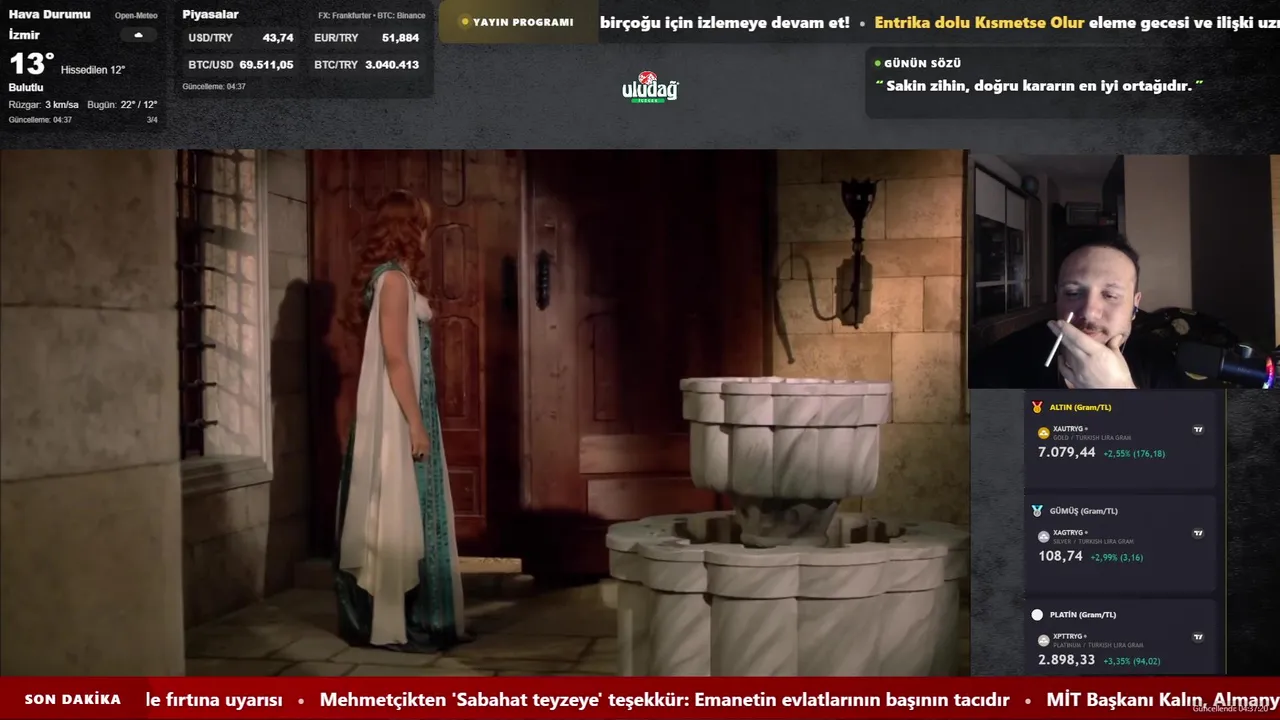
Task: Select the BTC/USD rate tile
Action: [x=241, y=65]
